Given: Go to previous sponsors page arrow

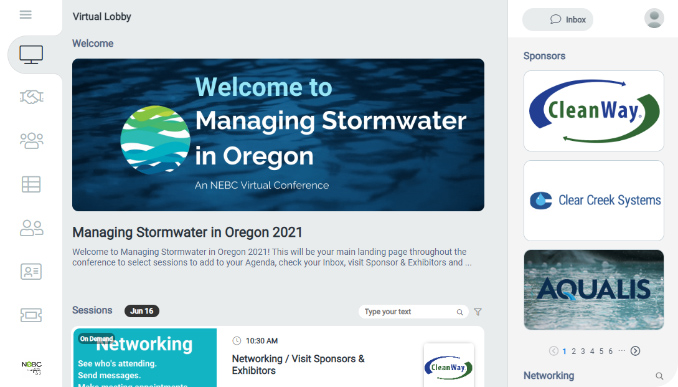Looking at the screenshot, I should (x=553, y=351).
